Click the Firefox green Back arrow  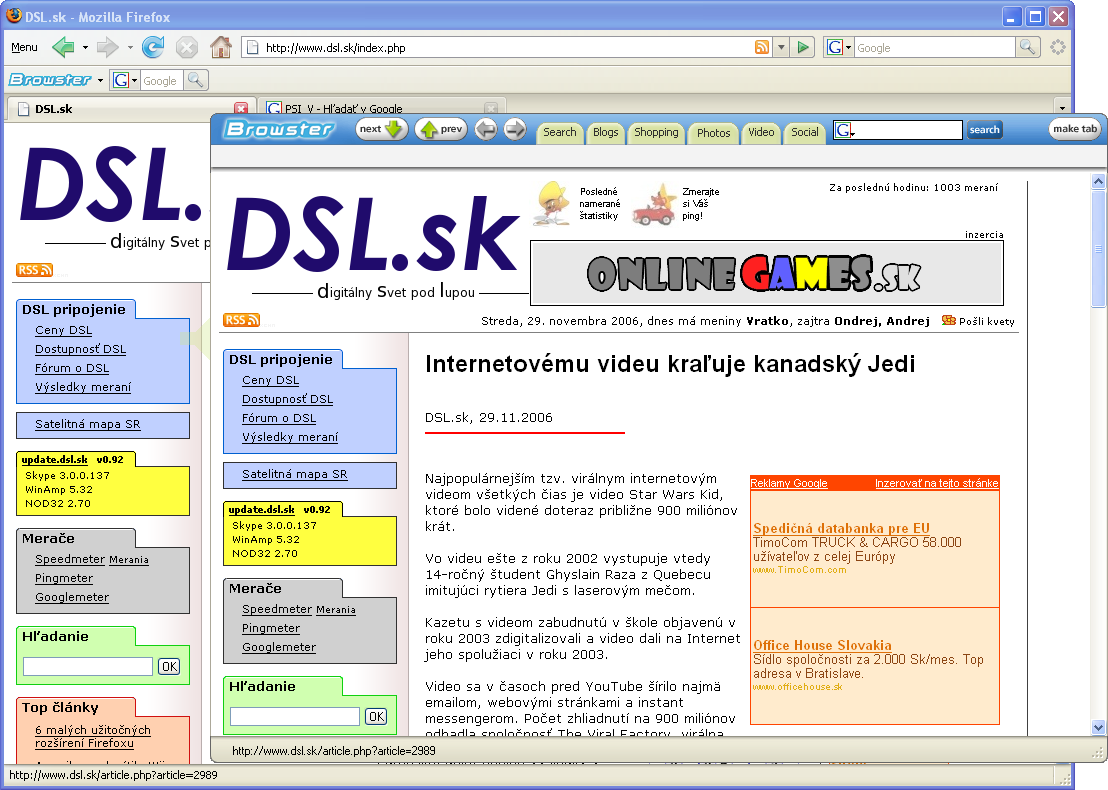click(x=62, y=47)
